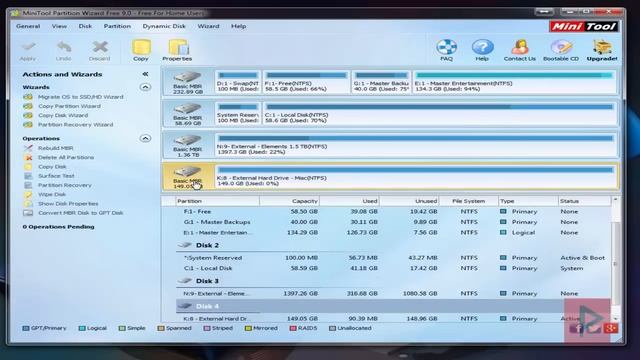The height and width of the screenshot is (360, 640).
Task: Select the N:9 External Elements partition block
Action: (416, 145)
